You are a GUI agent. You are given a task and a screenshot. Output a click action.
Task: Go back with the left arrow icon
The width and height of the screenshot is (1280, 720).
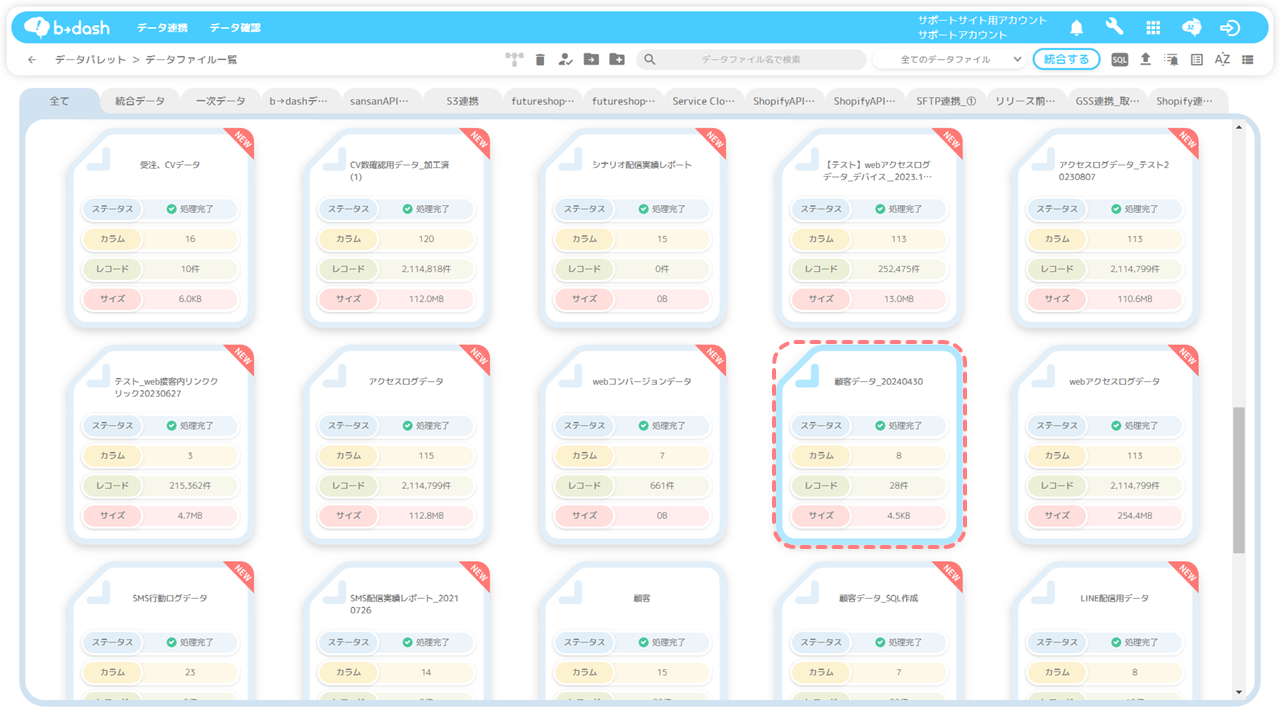(x=32, y=60)
